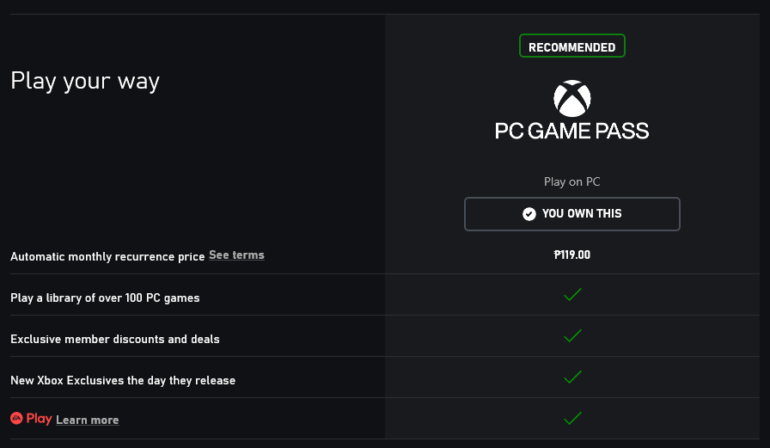Click the red EA circular logo

[x=16, y=418]
